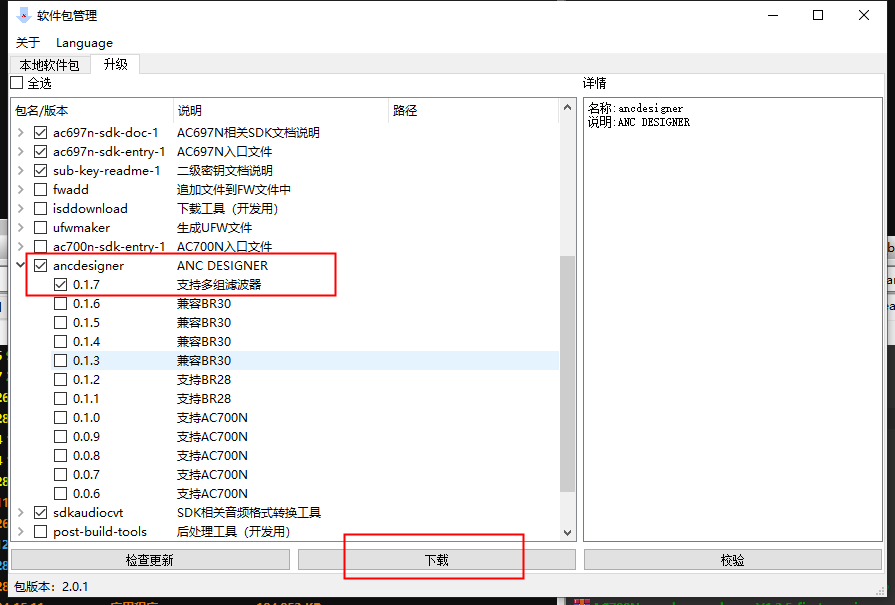Switch to the 本地软件包 tab
Image resolution: width=895 pixels, height=605 pixels.
point(50,65)
